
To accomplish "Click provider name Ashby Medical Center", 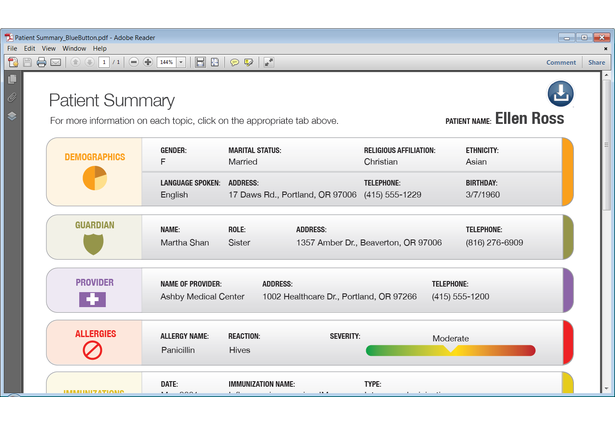I will pyautogui.click(x=202, y=297).
